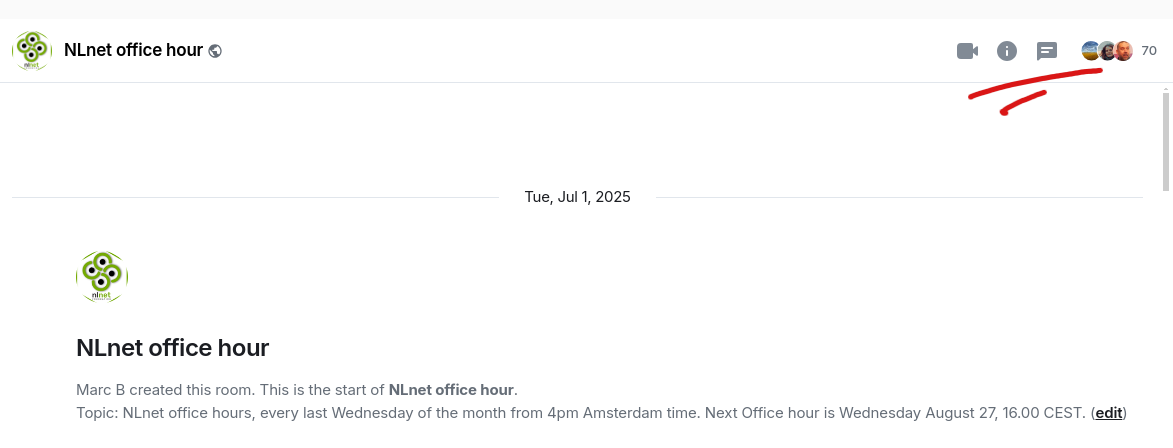1173x448 pixels.
Task: Click the large NLnet logo in room intro
Action: [x=102, y=277]
